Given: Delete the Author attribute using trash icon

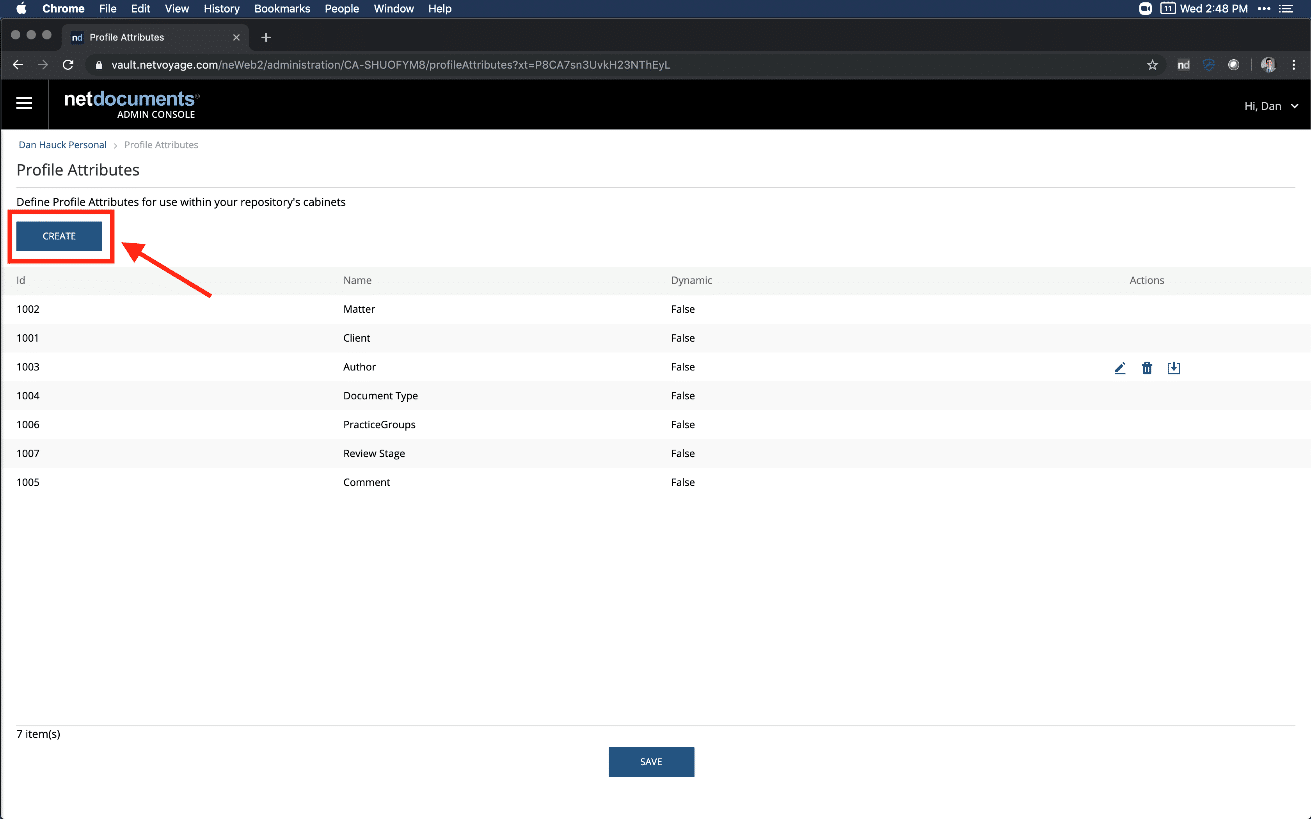Looking at the screenshot, I should click(1147, 368).
